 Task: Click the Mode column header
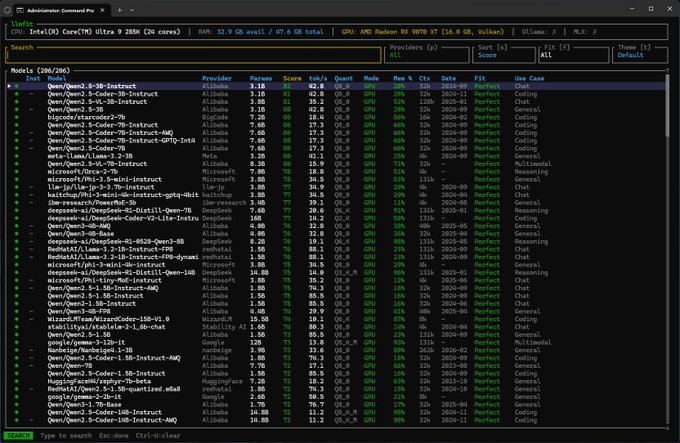tap(371, 78)
